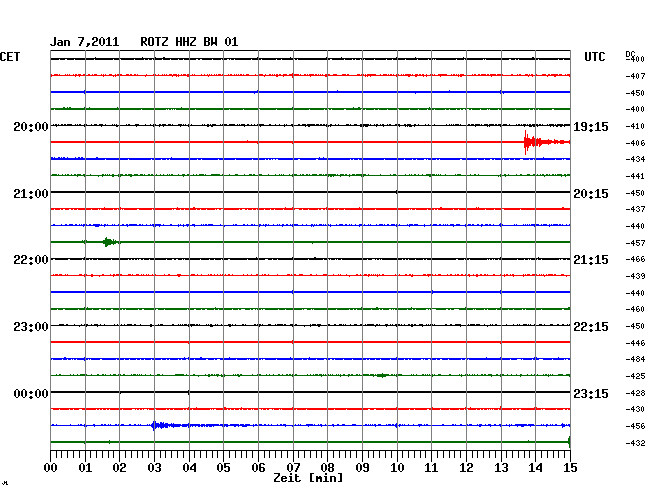The height and width of the screenshot is (494, 650).
Task: Click the DC offset value -428
Action: (635, 393)
